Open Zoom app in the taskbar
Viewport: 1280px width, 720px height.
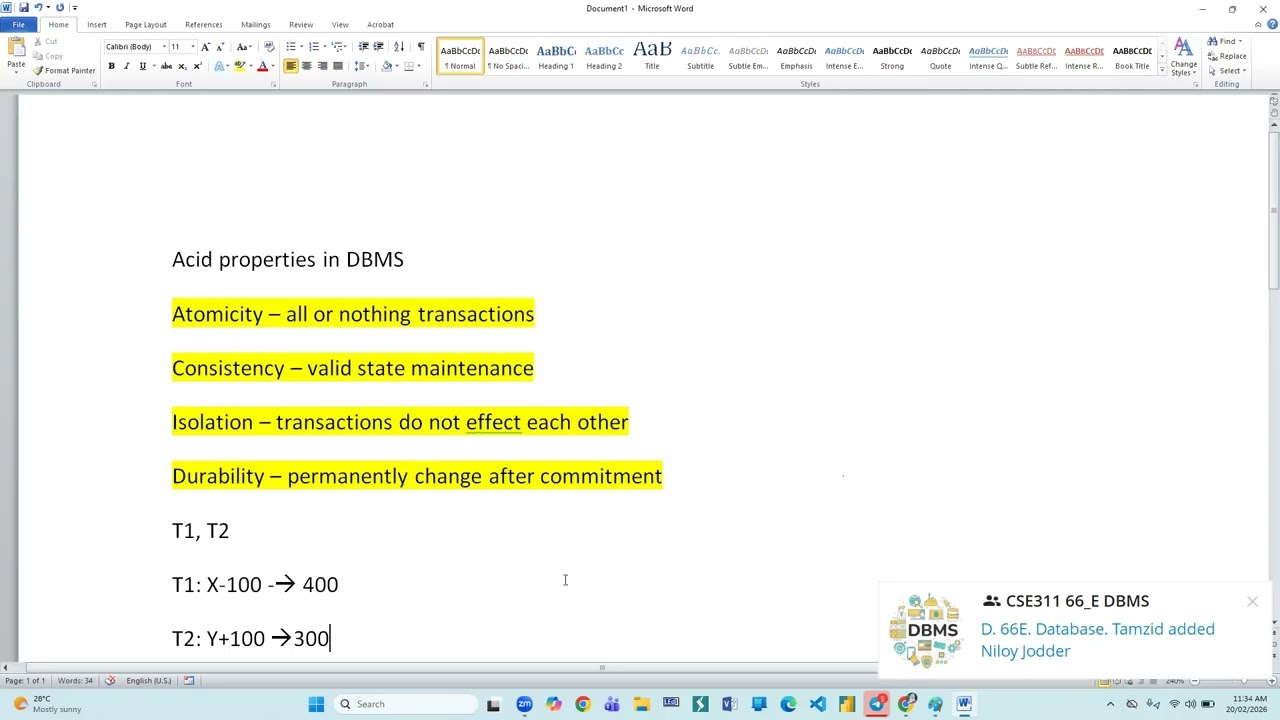[x=524, y=704]
